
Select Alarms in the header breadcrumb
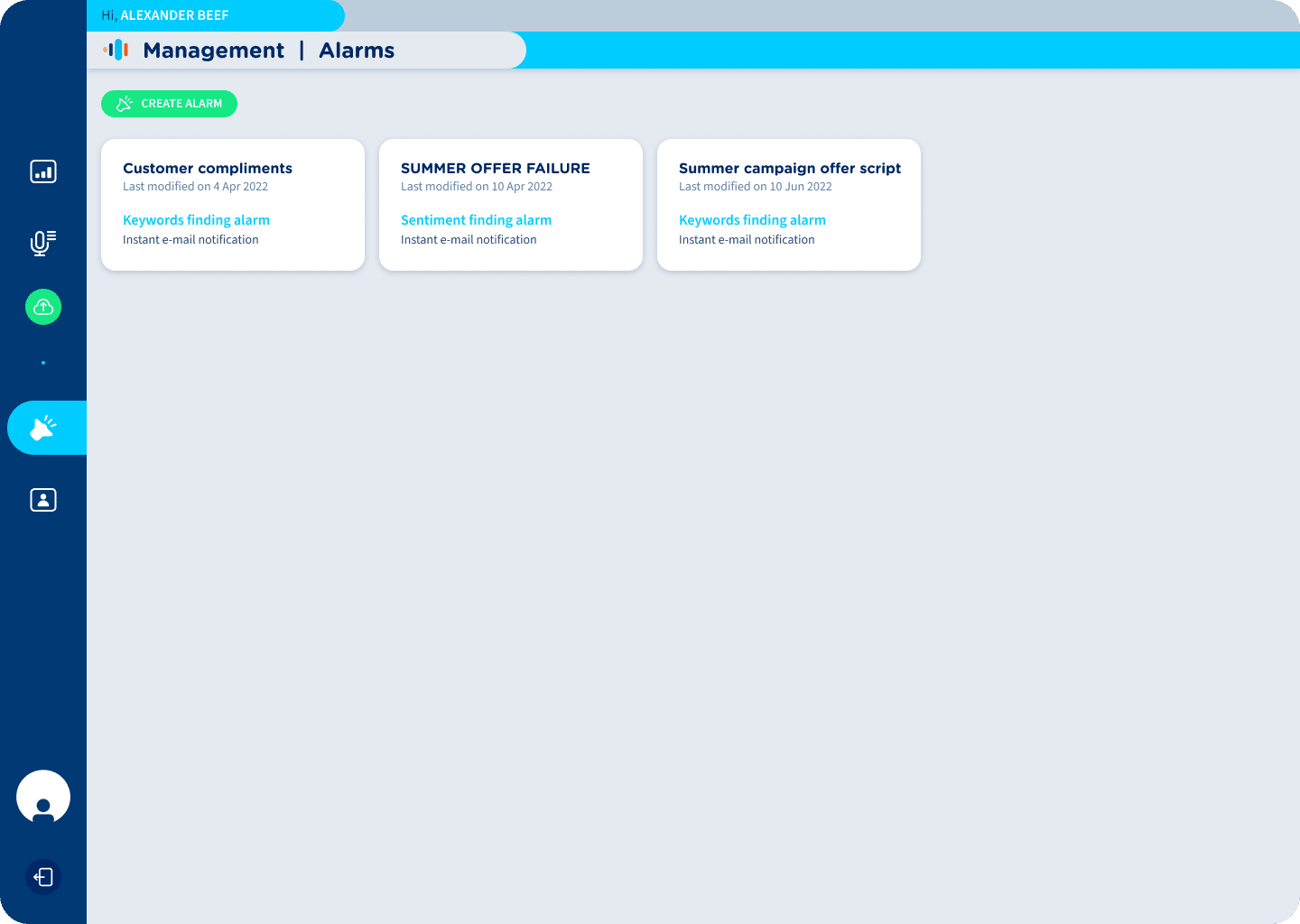[357, 51]
